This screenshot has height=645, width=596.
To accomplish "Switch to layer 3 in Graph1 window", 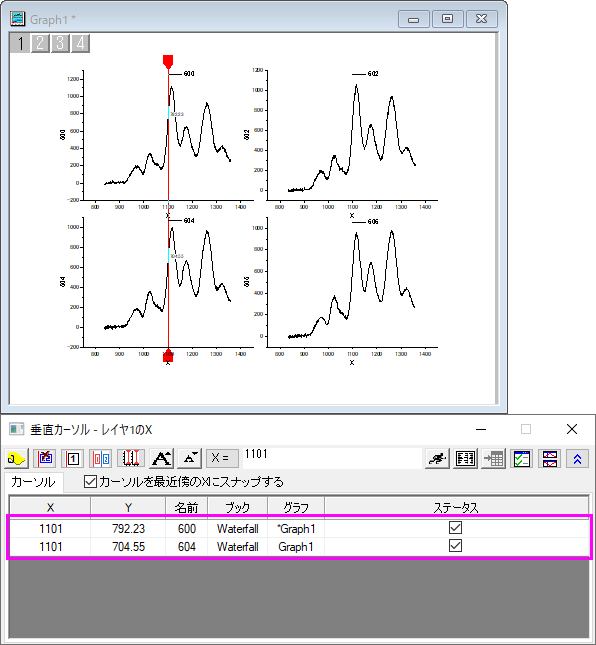I will (x=60, y=43).
